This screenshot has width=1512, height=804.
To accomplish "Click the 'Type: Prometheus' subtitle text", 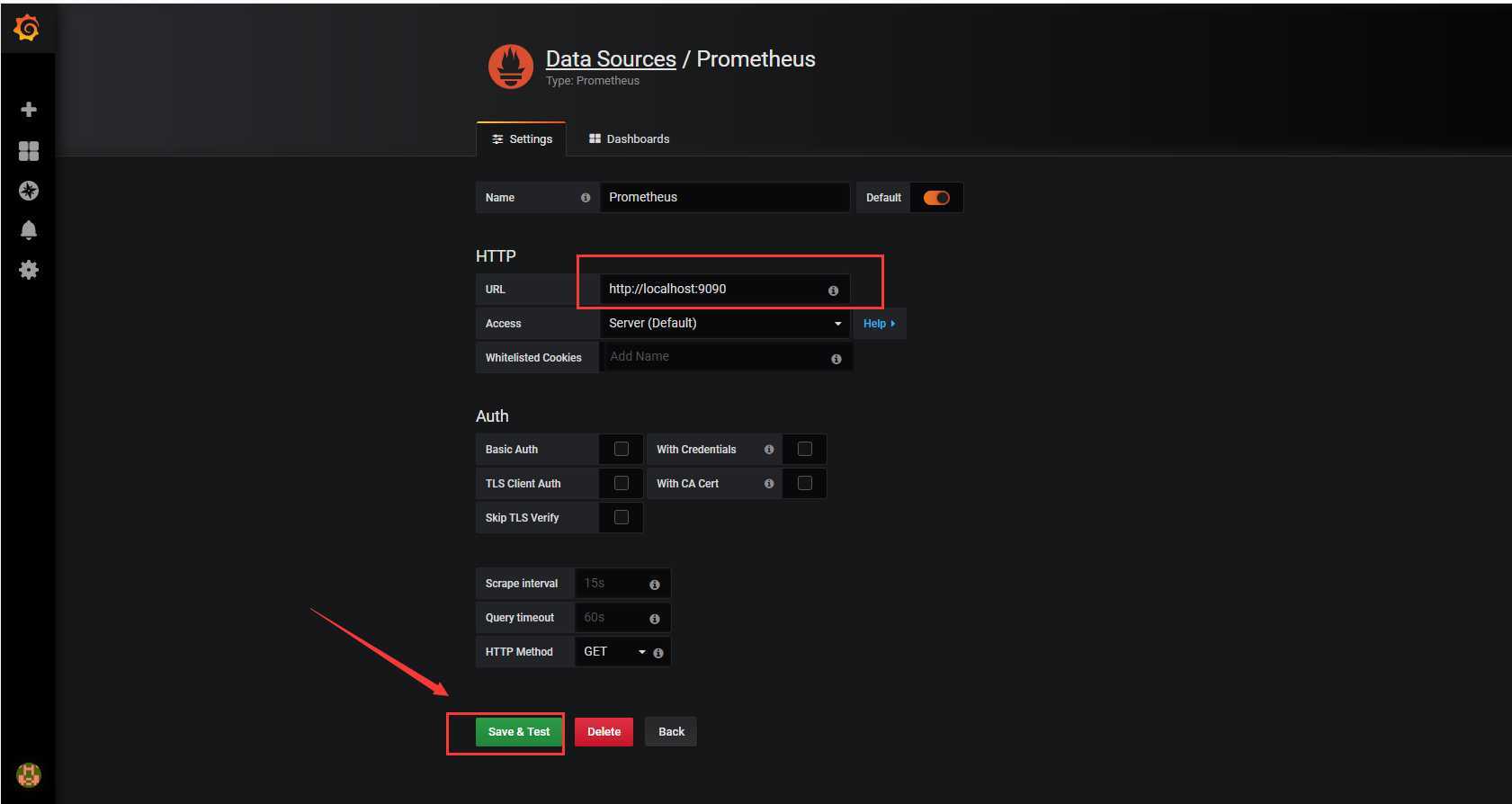I will [x=593, y=81].
